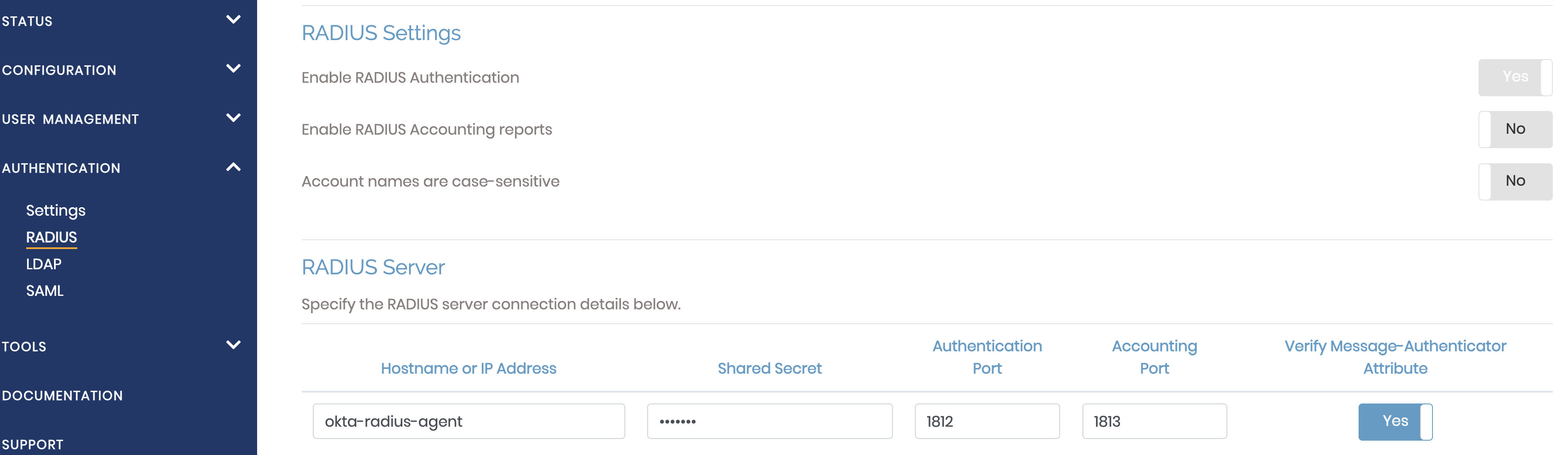Click the Authentication Port field showing 1812
Screen dimensions: 1568x455
(x=987, y=420)
